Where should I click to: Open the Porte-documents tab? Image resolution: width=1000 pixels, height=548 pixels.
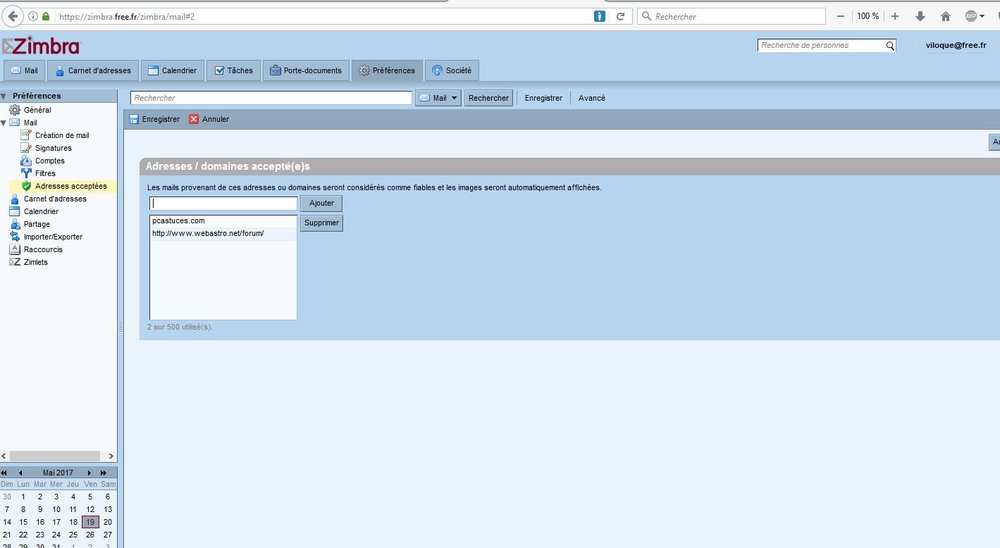pos(306,70)
